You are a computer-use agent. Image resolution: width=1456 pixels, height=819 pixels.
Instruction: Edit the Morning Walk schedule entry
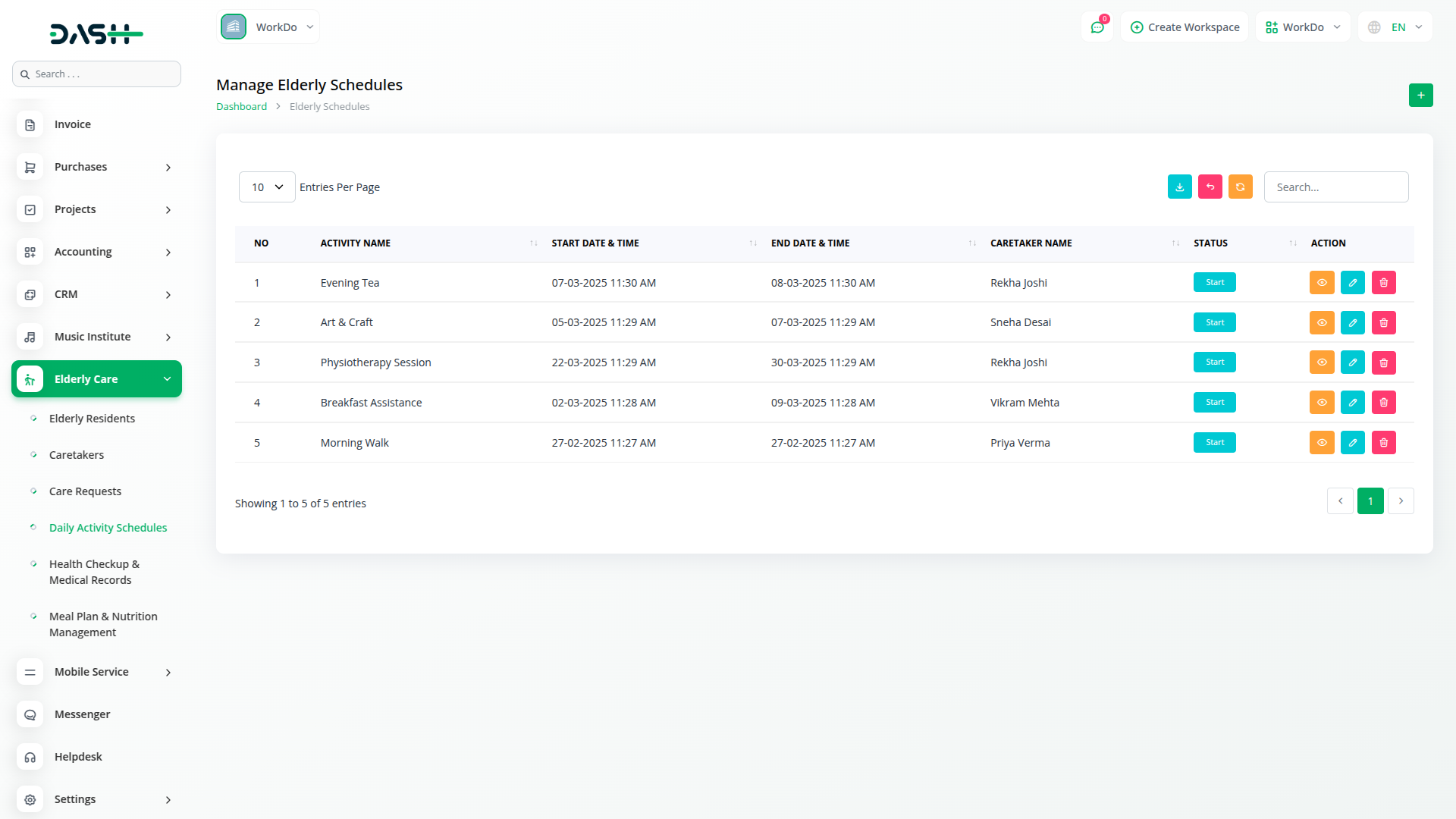[1352, 443]
